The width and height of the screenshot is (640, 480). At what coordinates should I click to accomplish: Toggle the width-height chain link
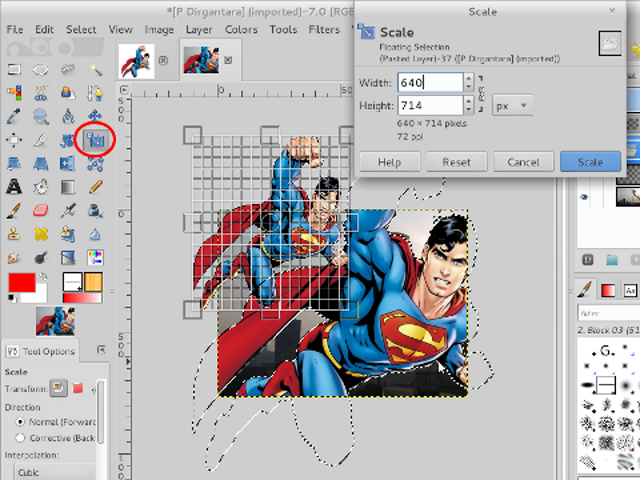click(482, 93)
